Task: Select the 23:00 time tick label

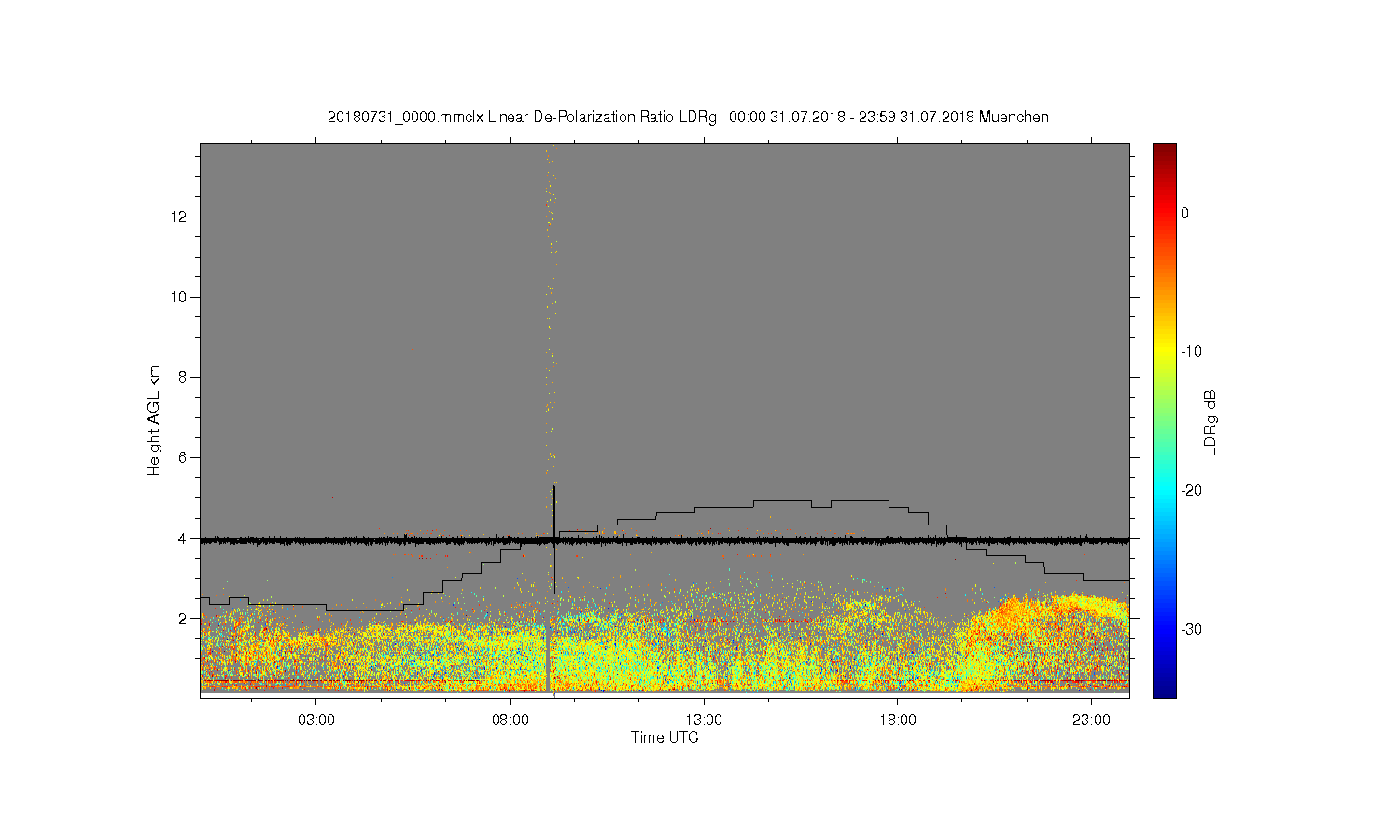Action: (1091, 721)
